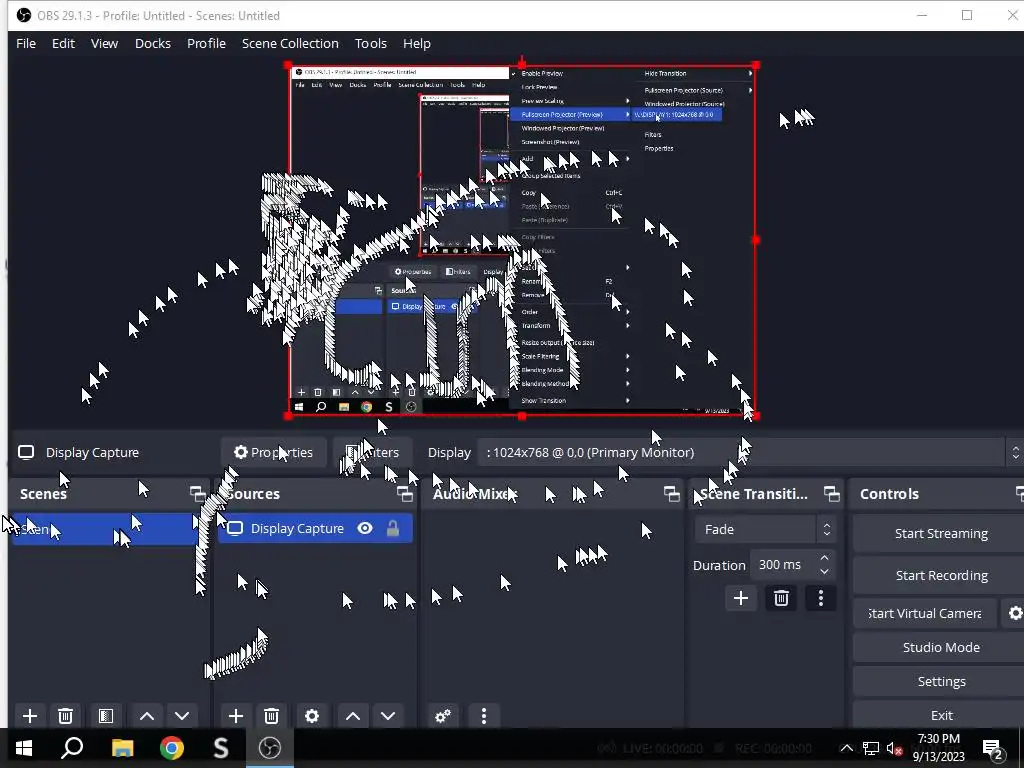Screen dimensions: 1024x768
Task: Open Windows notification center
Action: [993, 748]
